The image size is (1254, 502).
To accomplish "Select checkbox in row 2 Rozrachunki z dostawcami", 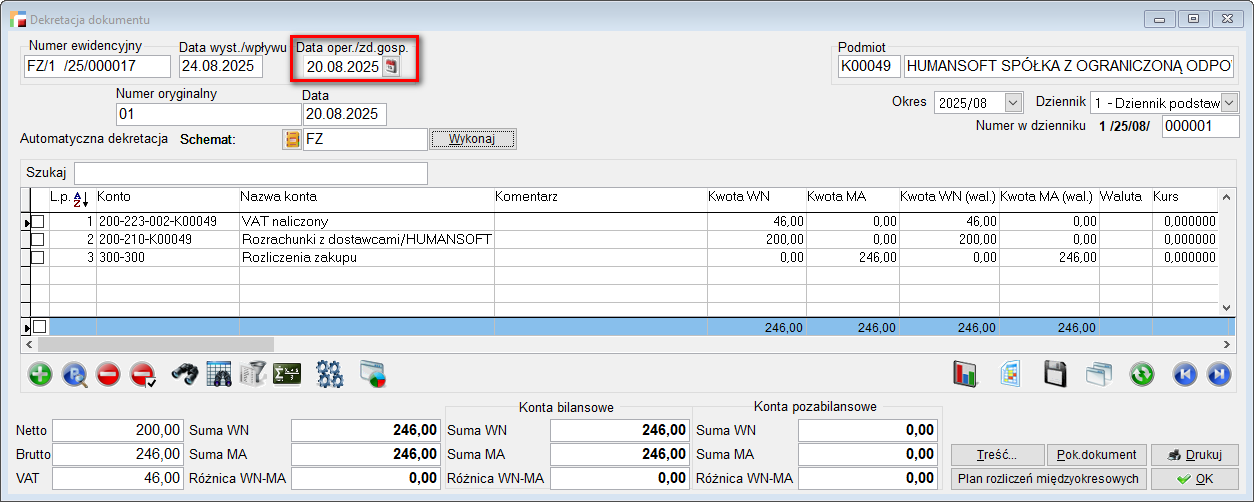I will [x=38, y=239].
